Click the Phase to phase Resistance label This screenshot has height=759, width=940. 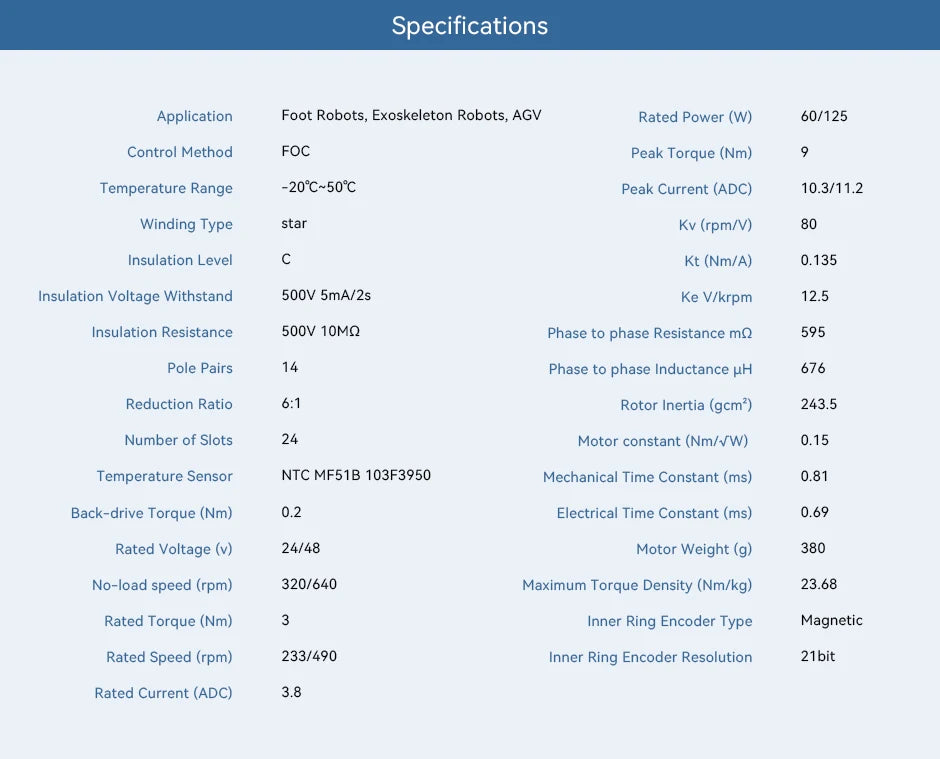click(x=649, y=333)
